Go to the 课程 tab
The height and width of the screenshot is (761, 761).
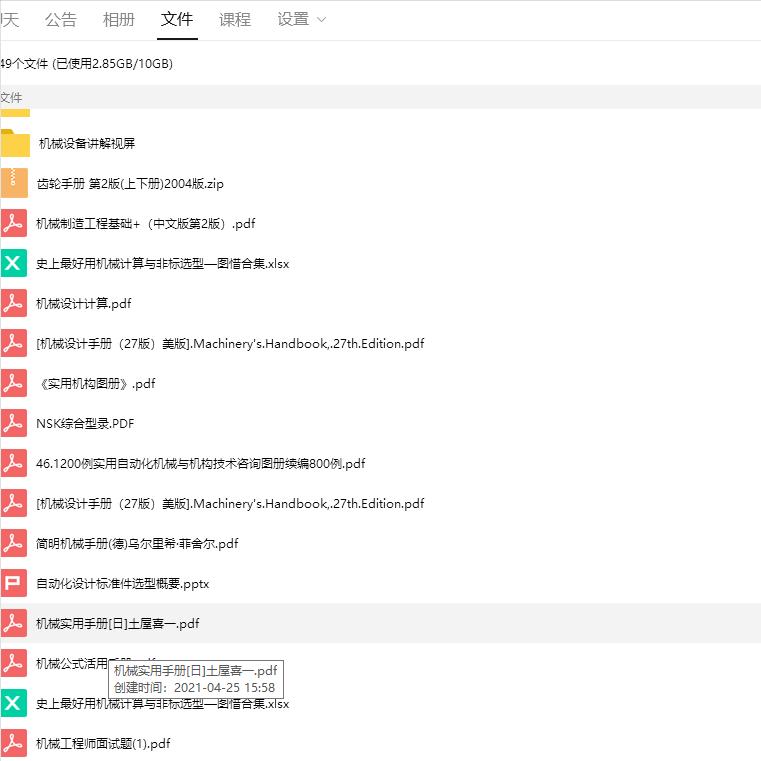pos(235,19)
